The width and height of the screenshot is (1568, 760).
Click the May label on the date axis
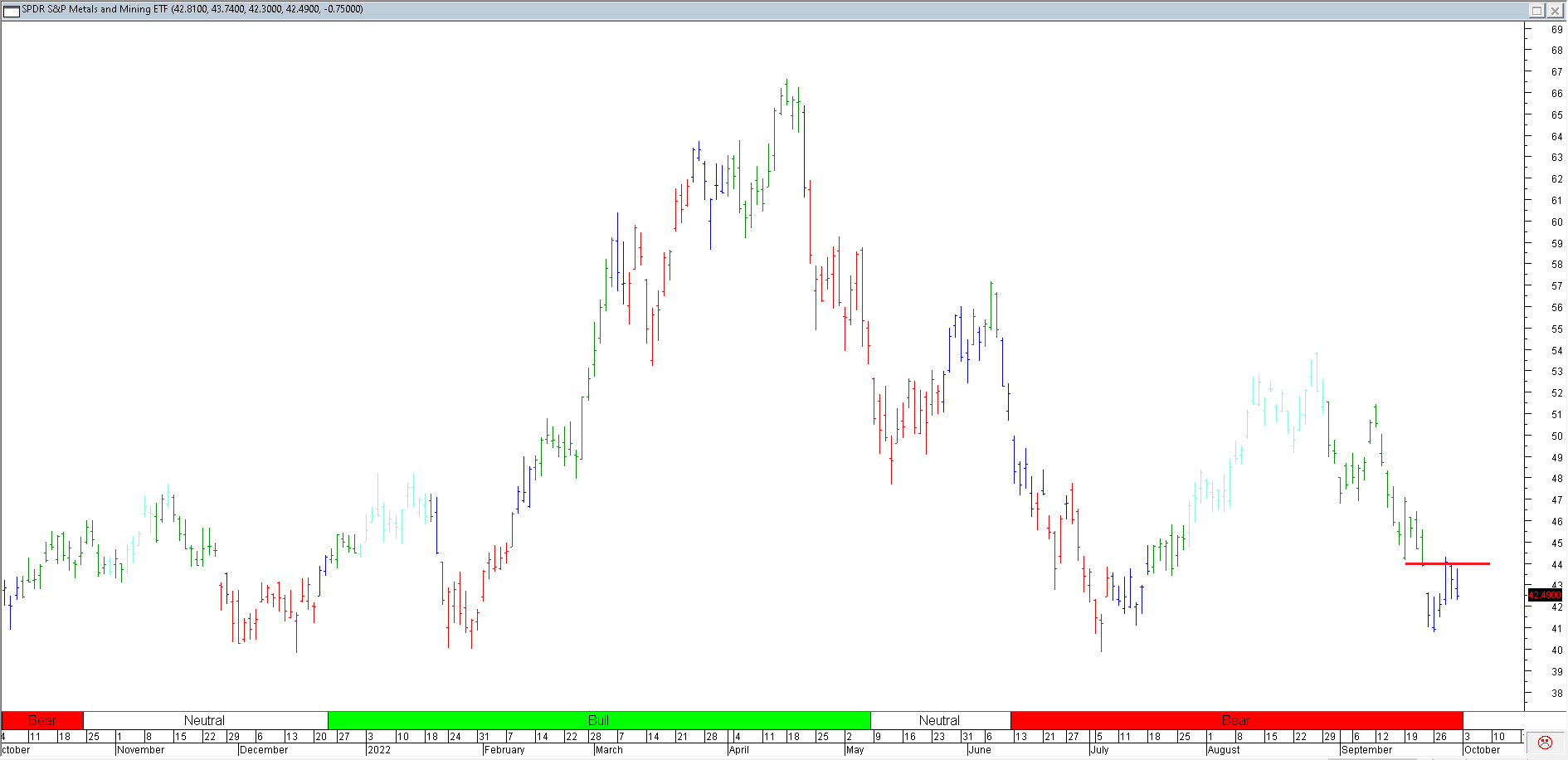[x=855, y=750]
